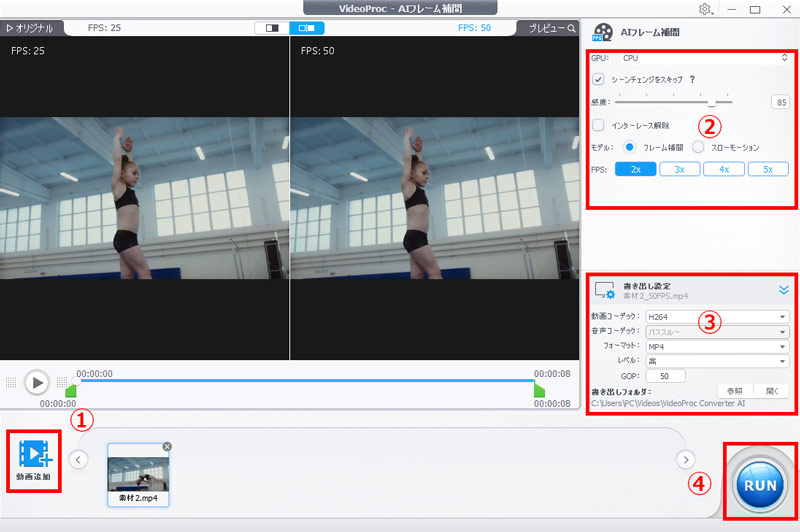Click the 素材2_50FPS.mp4 output filename

click(x=655, y=296)
